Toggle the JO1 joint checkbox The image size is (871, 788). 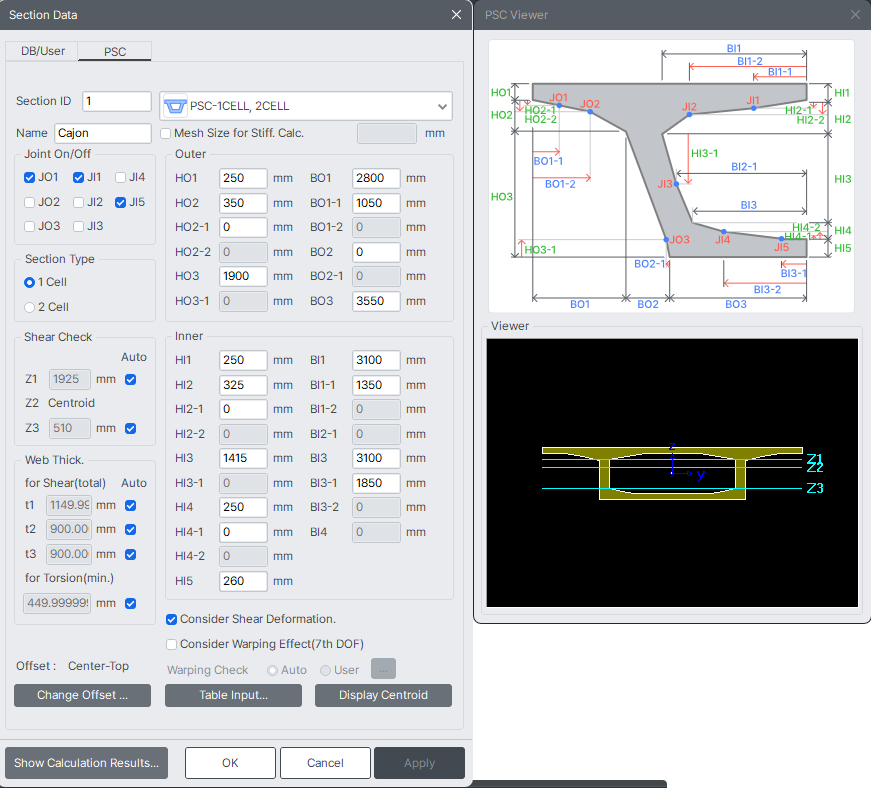[29, 177]
